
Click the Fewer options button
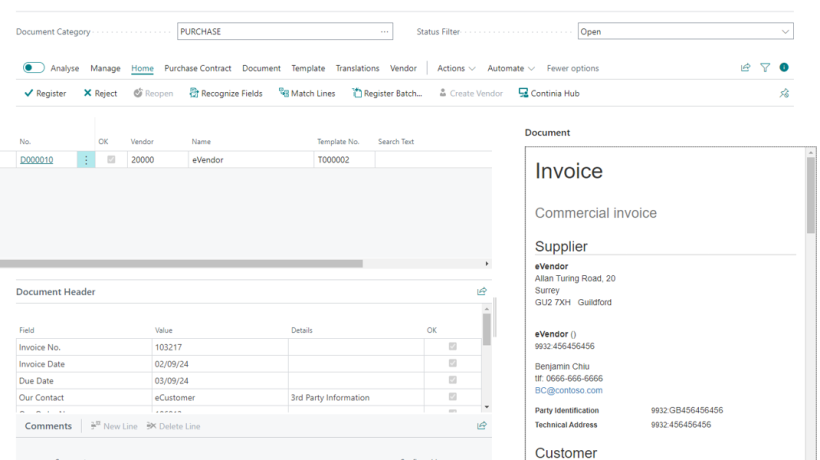click(x=573, y=68)
